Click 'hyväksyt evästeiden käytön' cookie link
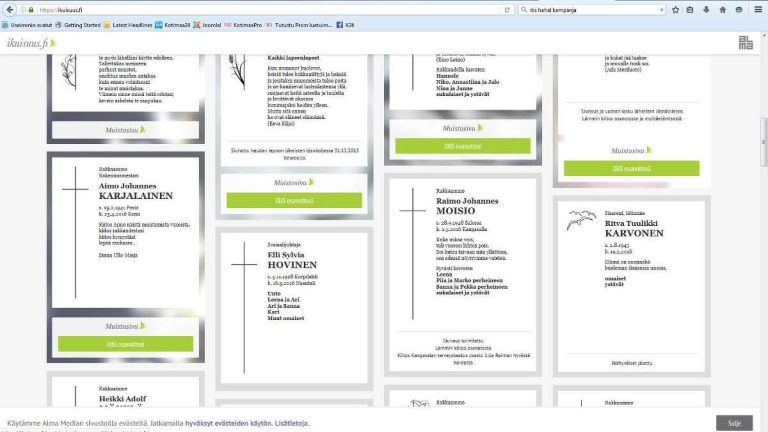This screenshot has height=432, width=768. click(x=228, y=423)
